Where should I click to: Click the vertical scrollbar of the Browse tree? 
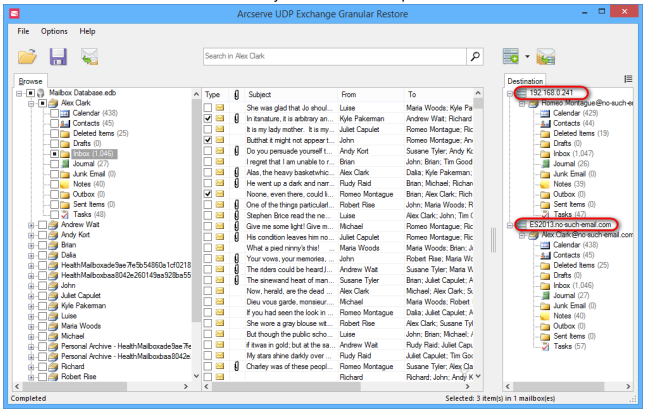point(196,211)
